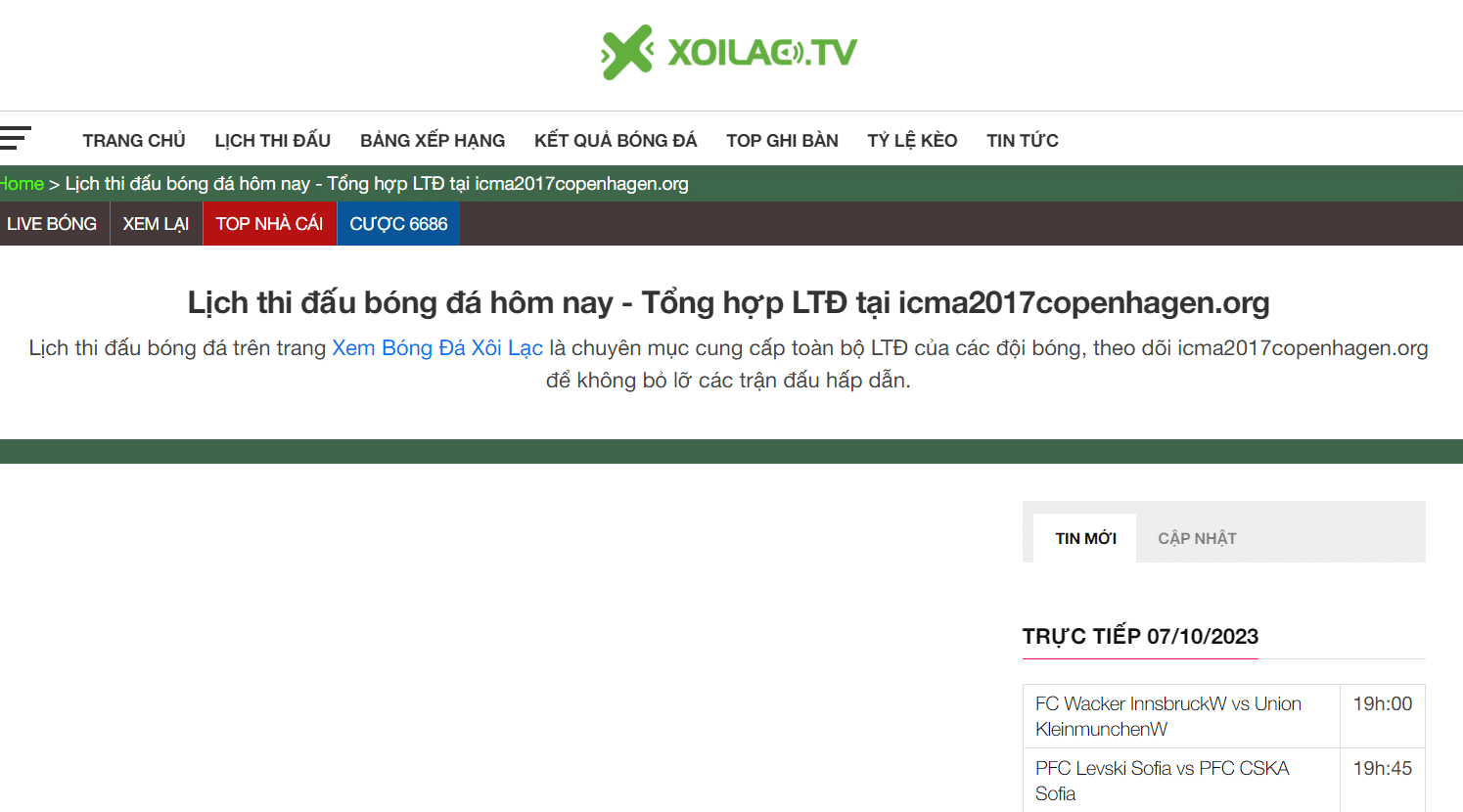Open LỊCH THI ĐẤU menu item

pyautogui.click(x=273, y=141)
